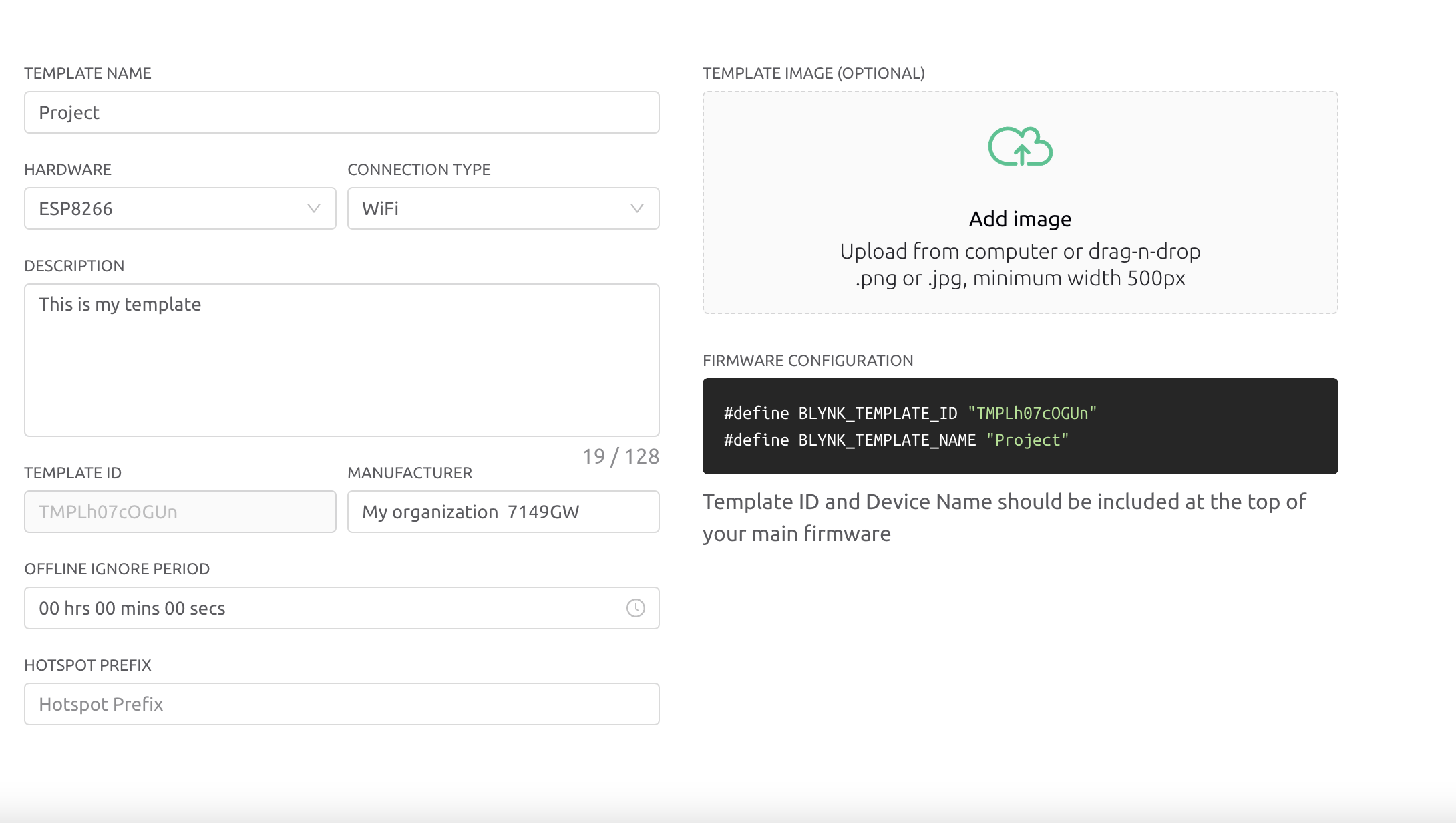Image resolution: width=1456 pixels, height=823 pixels.
Task: Open the offline ignore period time field
Action: pyautogui.click(x=321, y=608)
